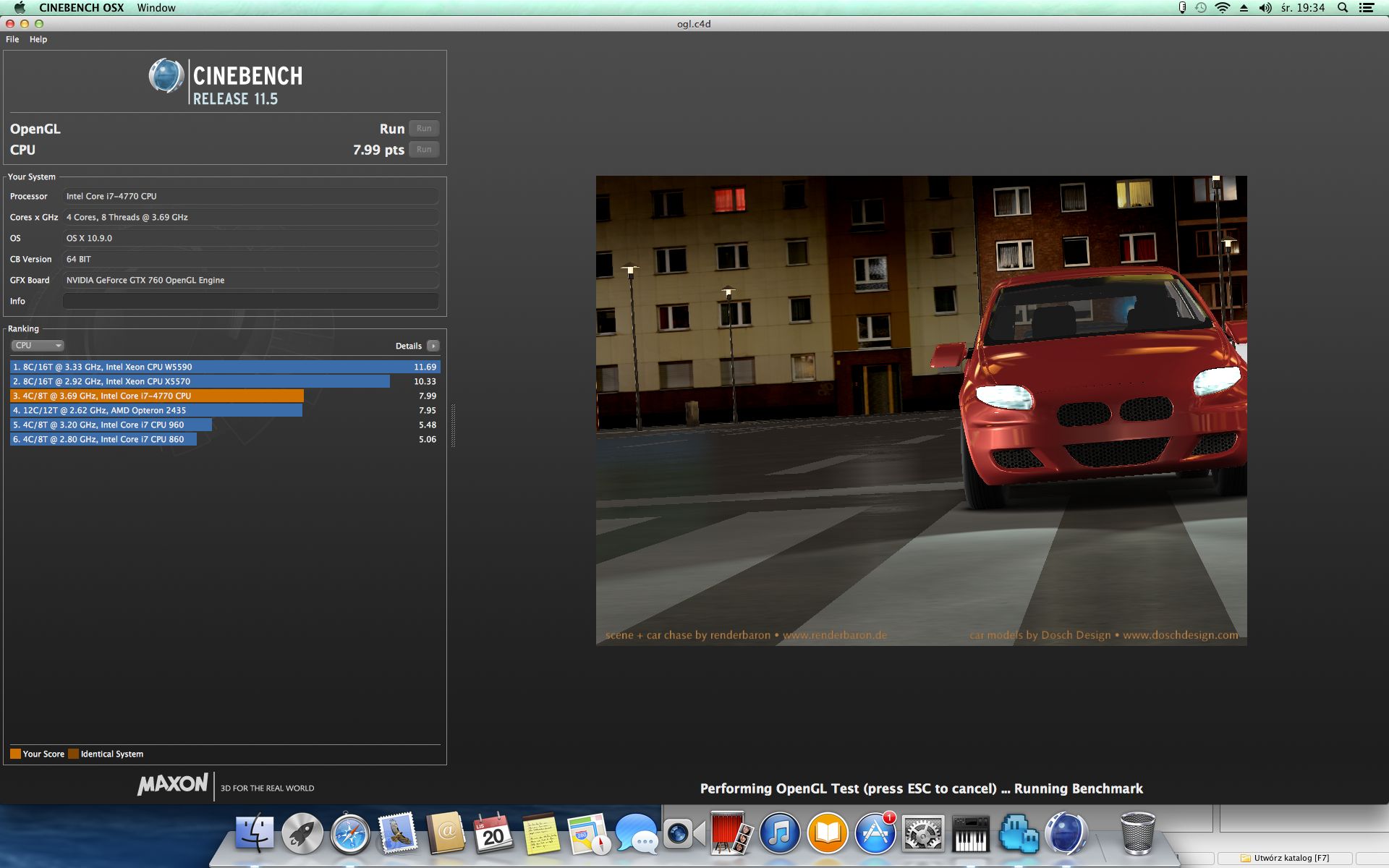Click the GFX Board GeForce GTX 760 field
The width and height of the screenshot is (1389, 868).
pos(251,280)
